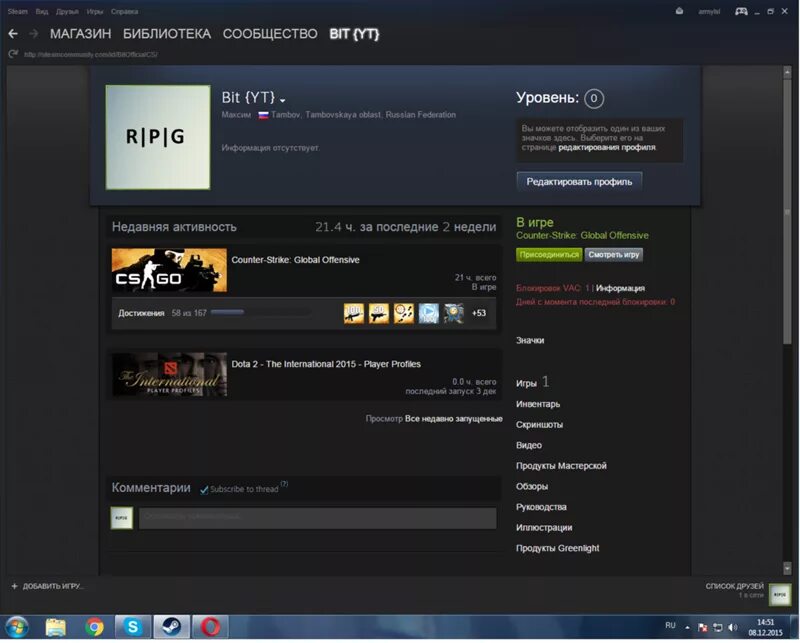The height and width of the screenshot is (643, 800).
Task: Go to the СООБЩЕСТВО tab
Action: pyautogui.click(x=270, y=34)
